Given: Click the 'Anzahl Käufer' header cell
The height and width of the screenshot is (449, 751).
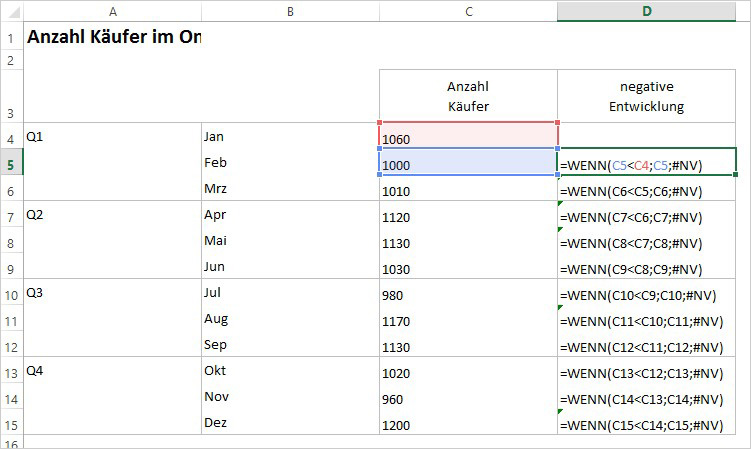Looking at the screenshot, I should click(468, 96).
